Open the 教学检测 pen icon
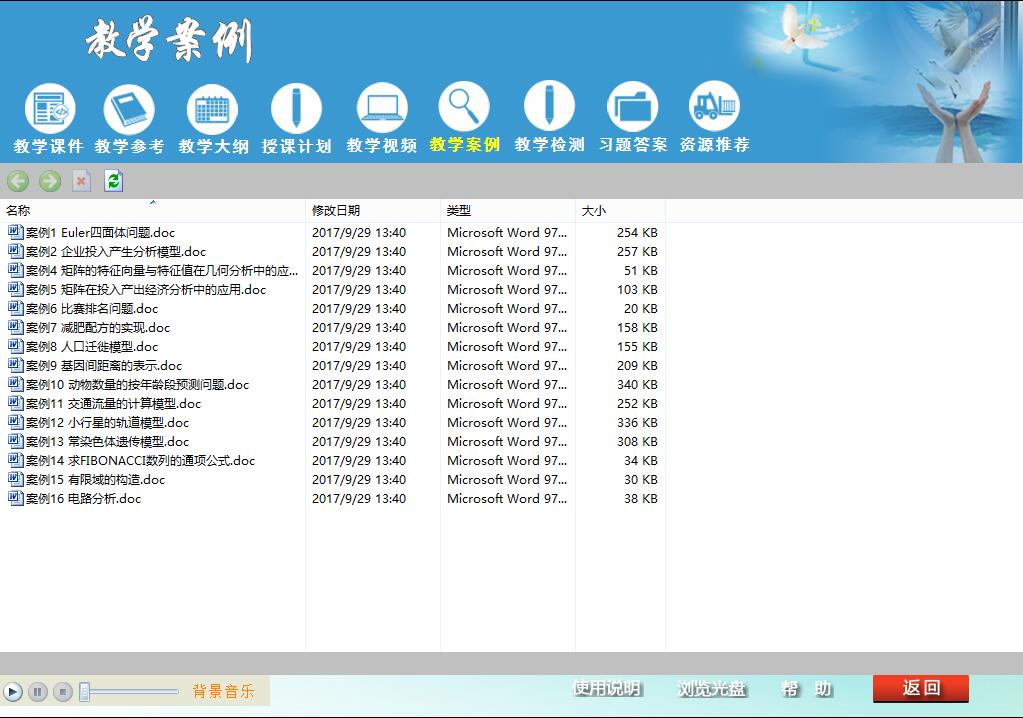Viewport: 1023px width, 718px height. click(549, 106)
